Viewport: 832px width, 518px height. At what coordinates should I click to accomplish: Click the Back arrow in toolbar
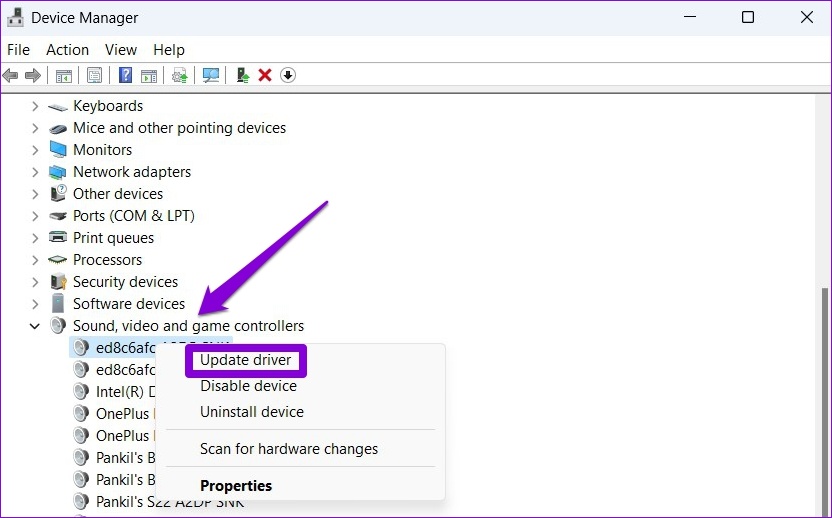(11, 75)
